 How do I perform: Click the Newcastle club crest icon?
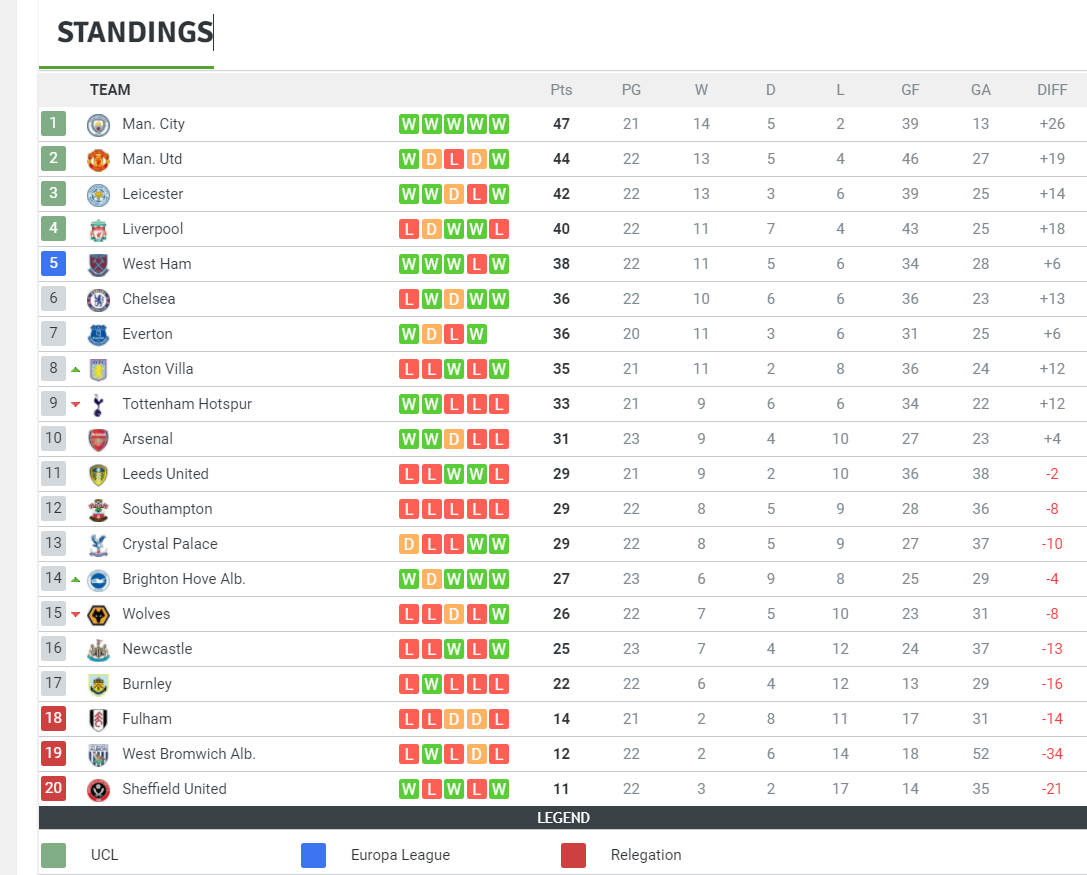point(98,649)
